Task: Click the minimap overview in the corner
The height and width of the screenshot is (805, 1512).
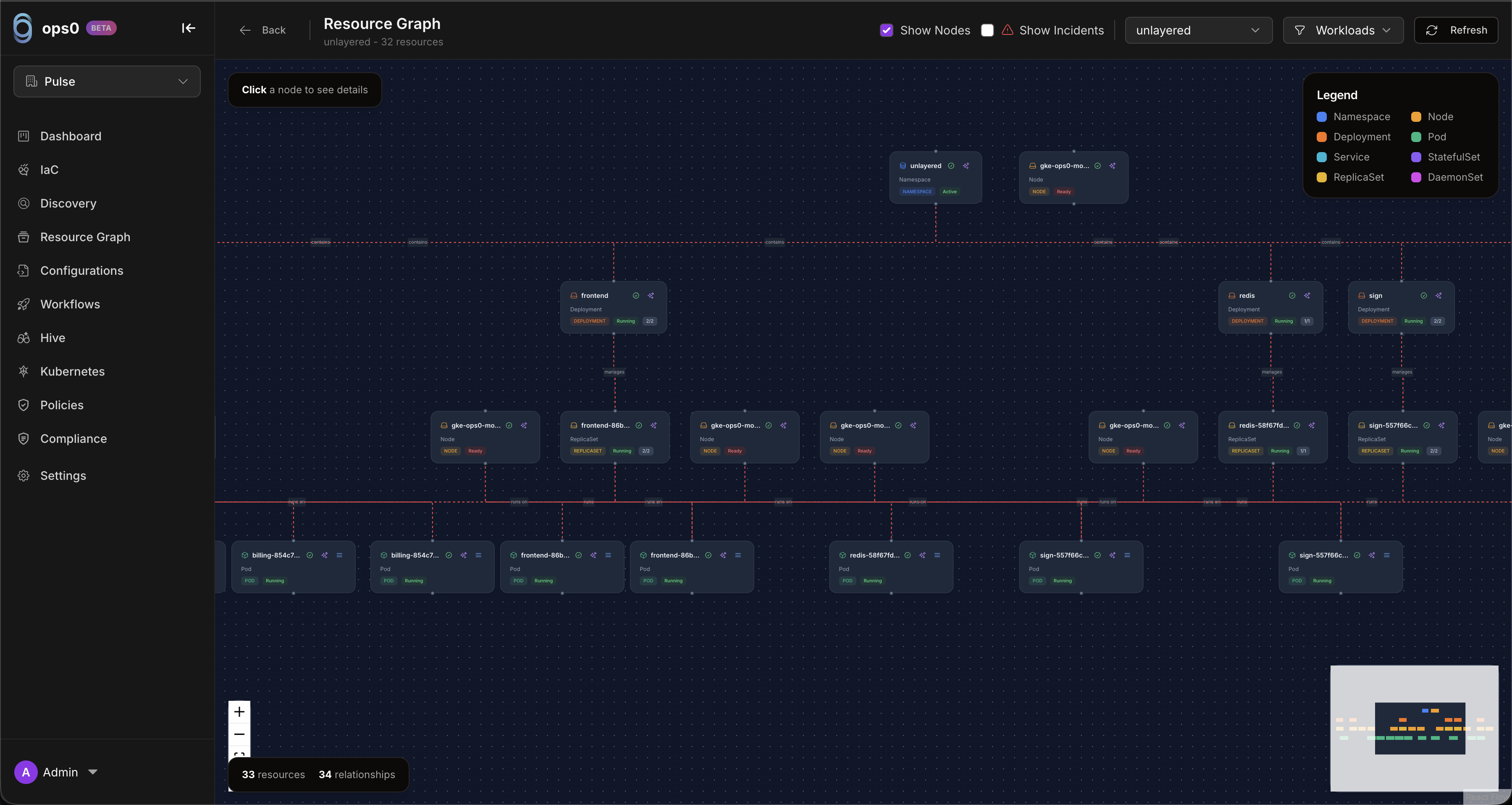Action: pyautogui.click(x=1414, y=728)
